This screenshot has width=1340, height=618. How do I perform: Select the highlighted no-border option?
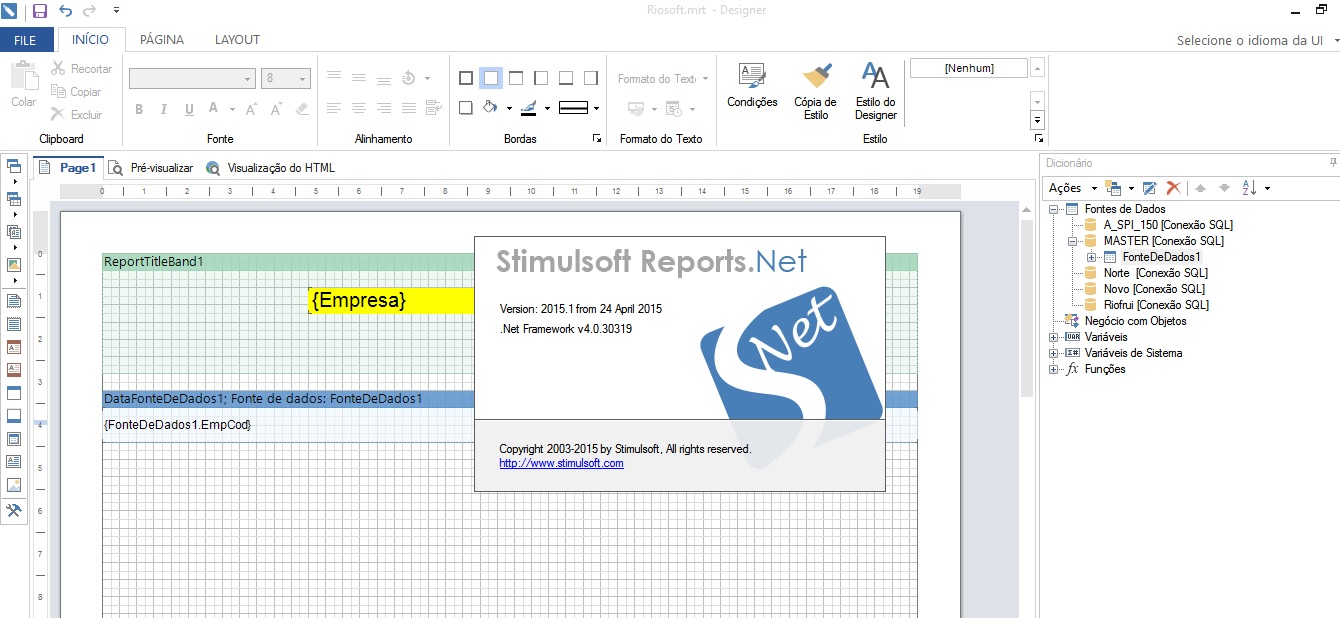tap(490, 78)
